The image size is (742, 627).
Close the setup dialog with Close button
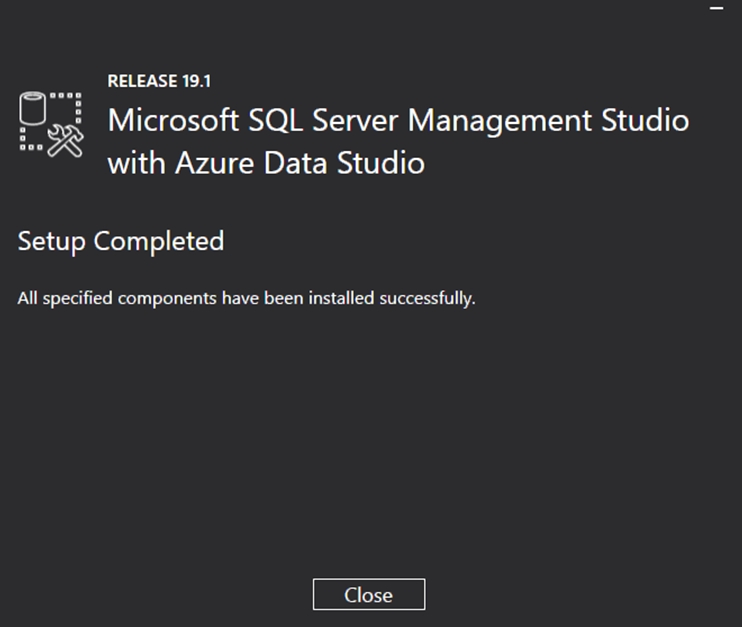pyautogui.click(x=369, y=594)
